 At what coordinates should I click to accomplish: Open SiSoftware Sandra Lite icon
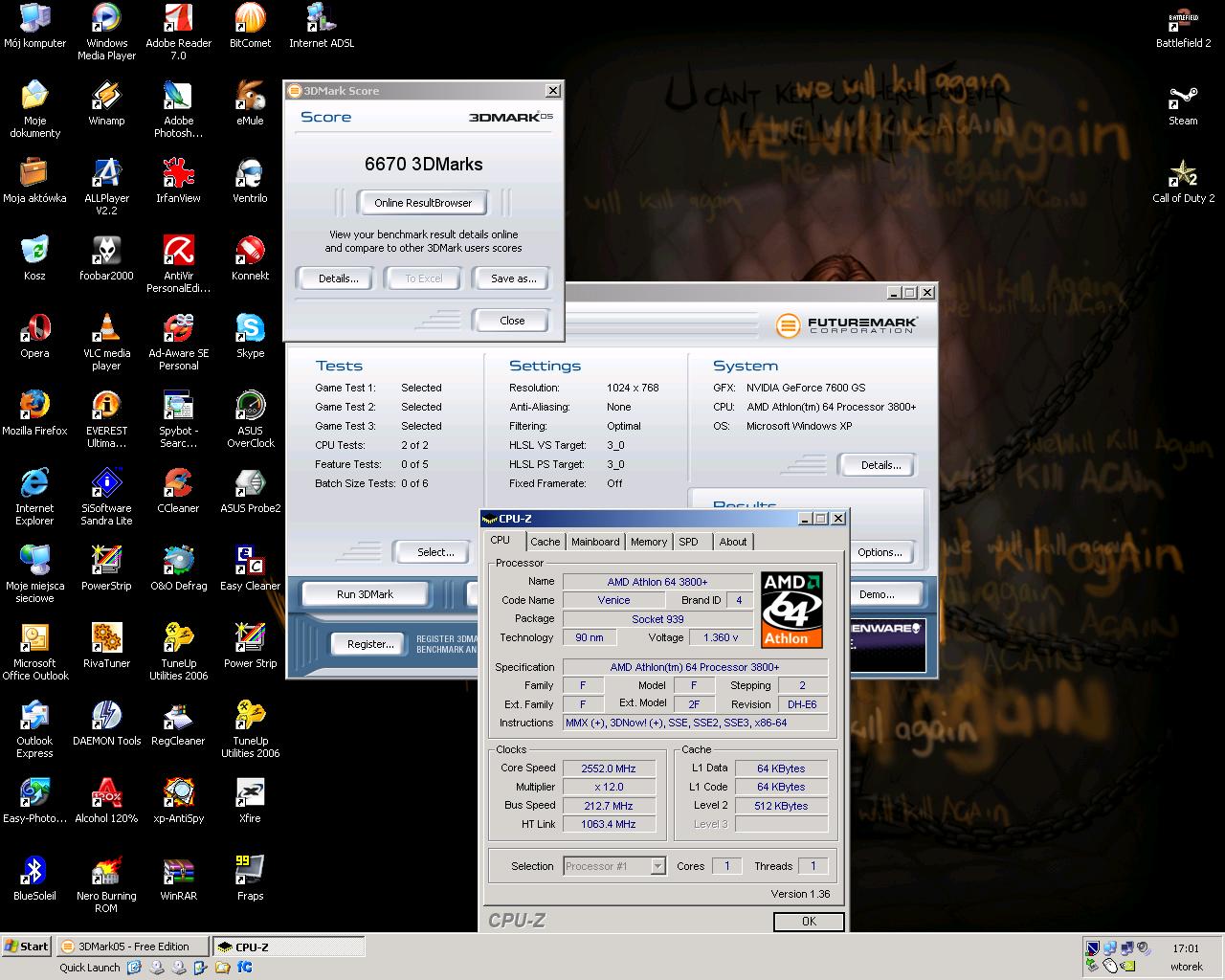(x=106, y=498)
